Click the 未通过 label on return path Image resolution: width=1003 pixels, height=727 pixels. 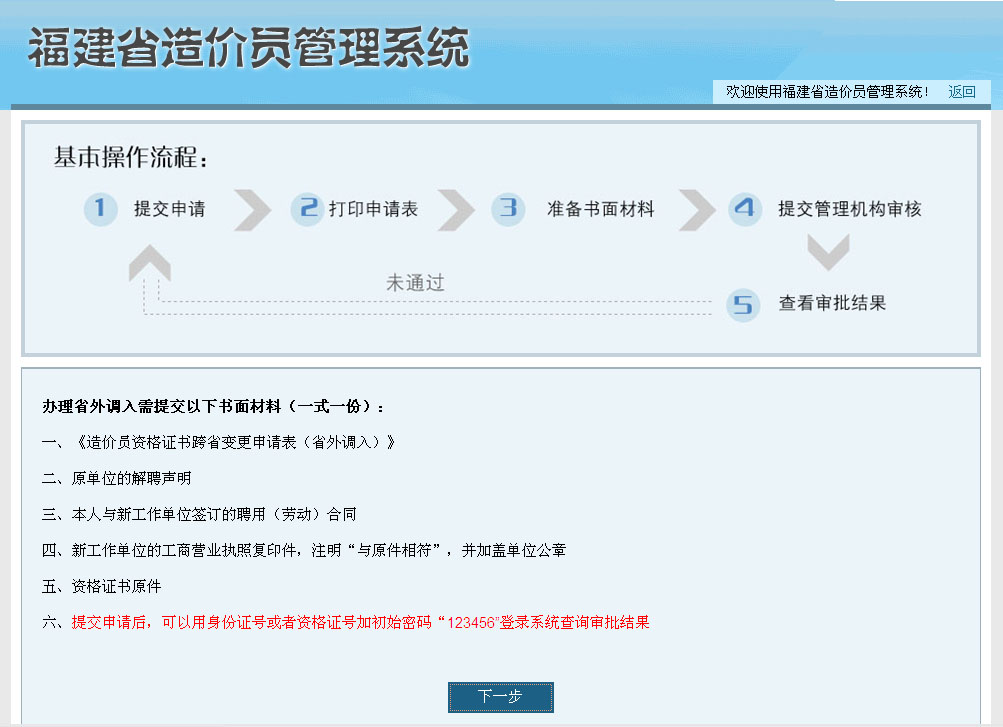coord(415,283)
